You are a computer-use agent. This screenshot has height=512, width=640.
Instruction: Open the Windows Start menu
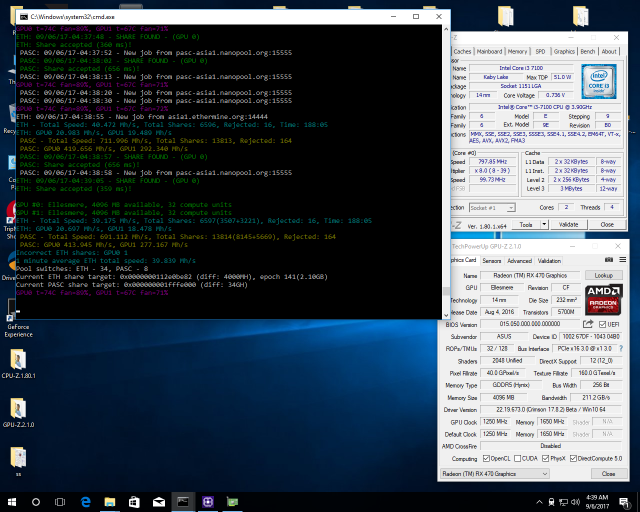click(11, 501)
